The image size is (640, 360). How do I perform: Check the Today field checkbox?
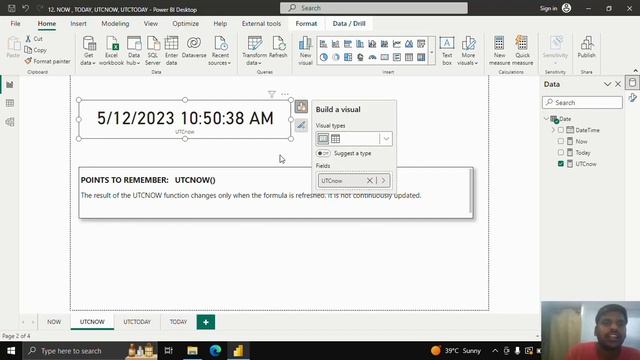click(x=560, y=152)
